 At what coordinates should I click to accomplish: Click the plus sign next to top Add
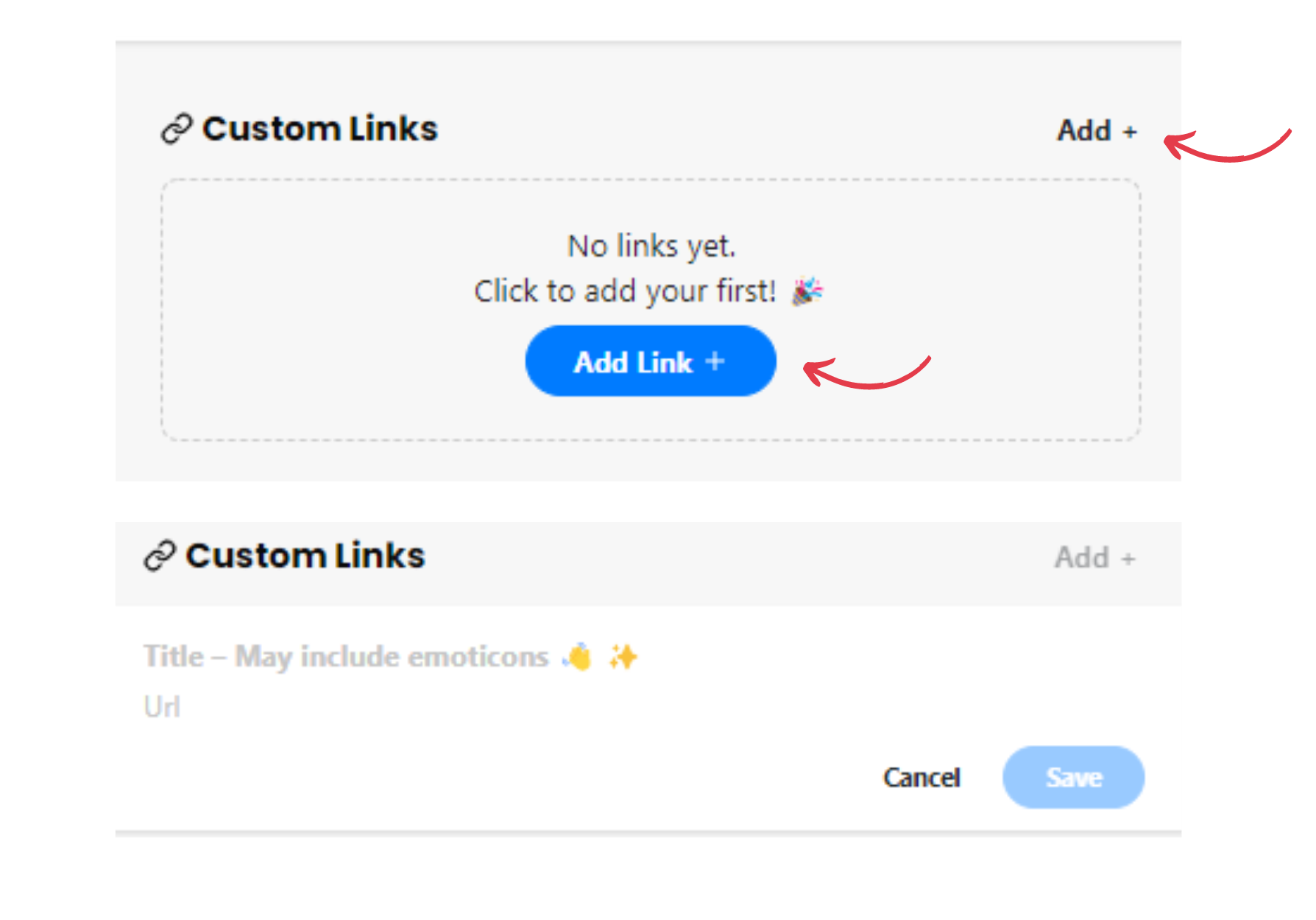point(1130,132)
